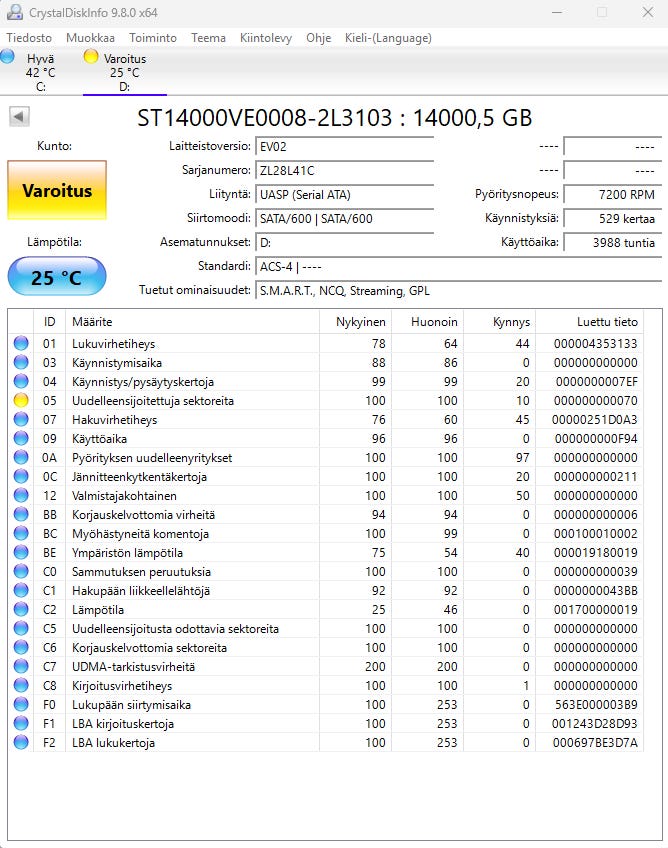Click status icon for Pyörityksen uudelleenyritykset
The image size is (668, 848).
tap(21, 457)
